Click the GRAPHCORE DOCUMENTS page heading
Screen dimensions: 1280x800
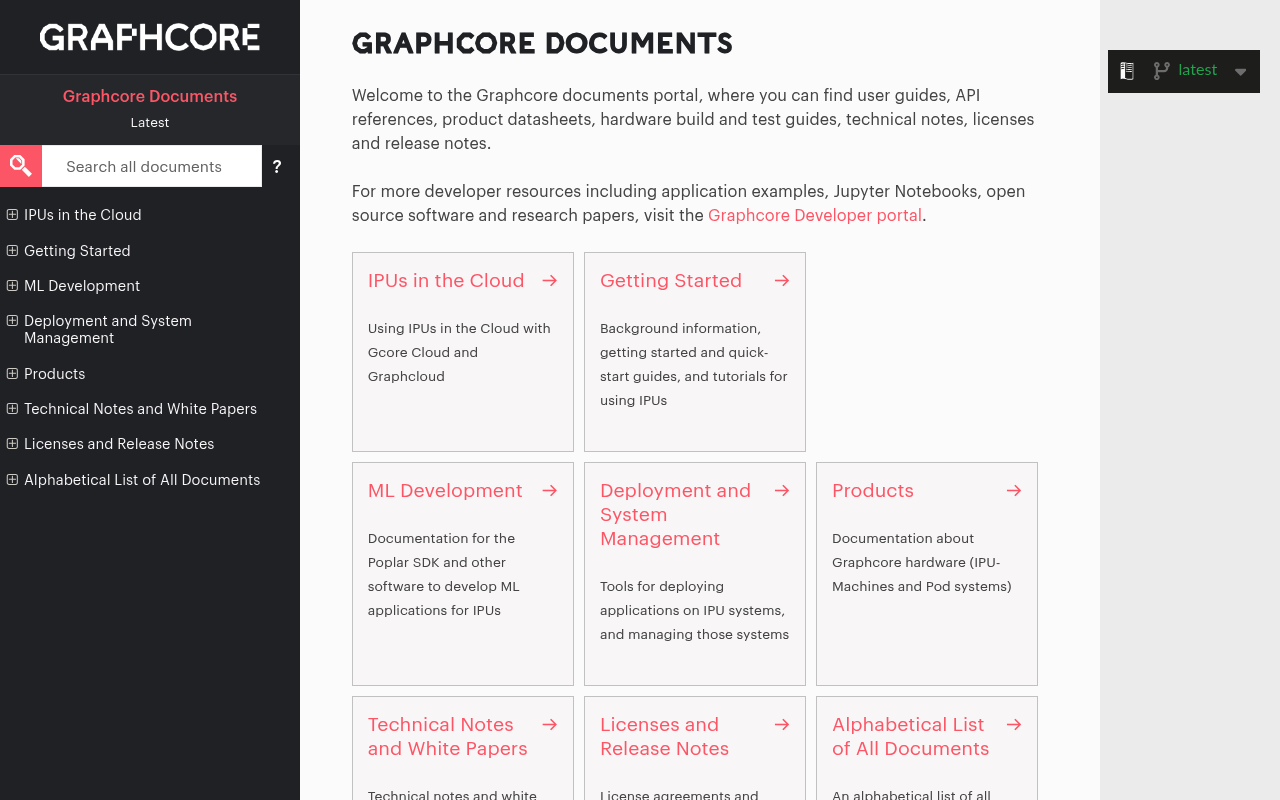pos(542,44)
